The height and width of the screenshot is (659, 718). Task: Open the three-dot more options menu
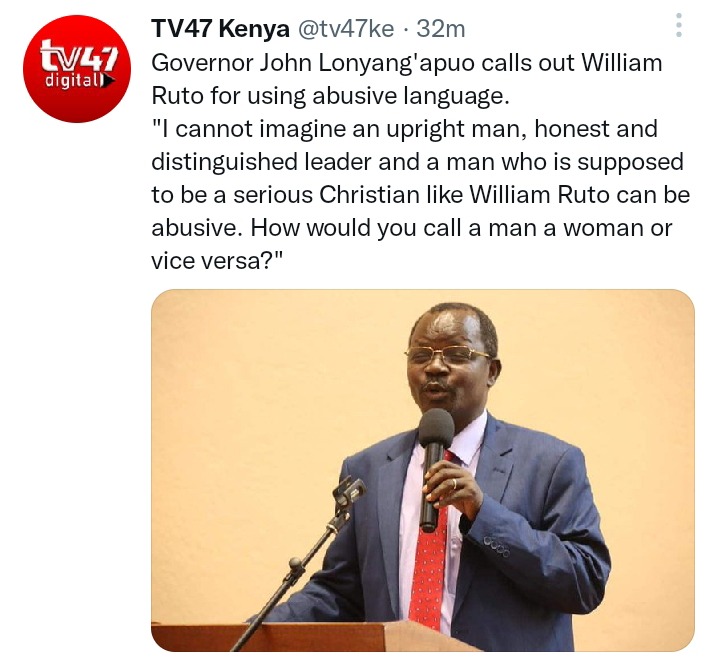[679, 25]
